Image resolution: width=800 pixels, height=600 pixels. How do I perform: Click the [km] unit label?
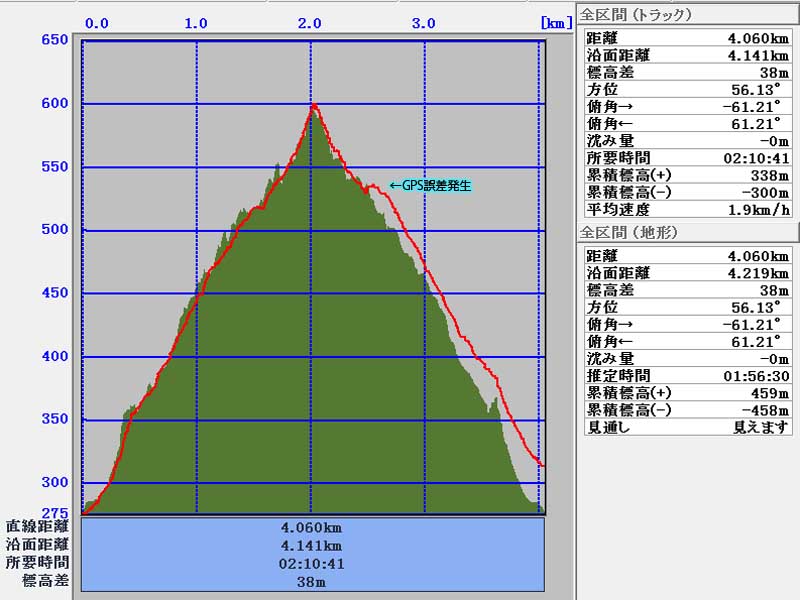coord(554,22)
